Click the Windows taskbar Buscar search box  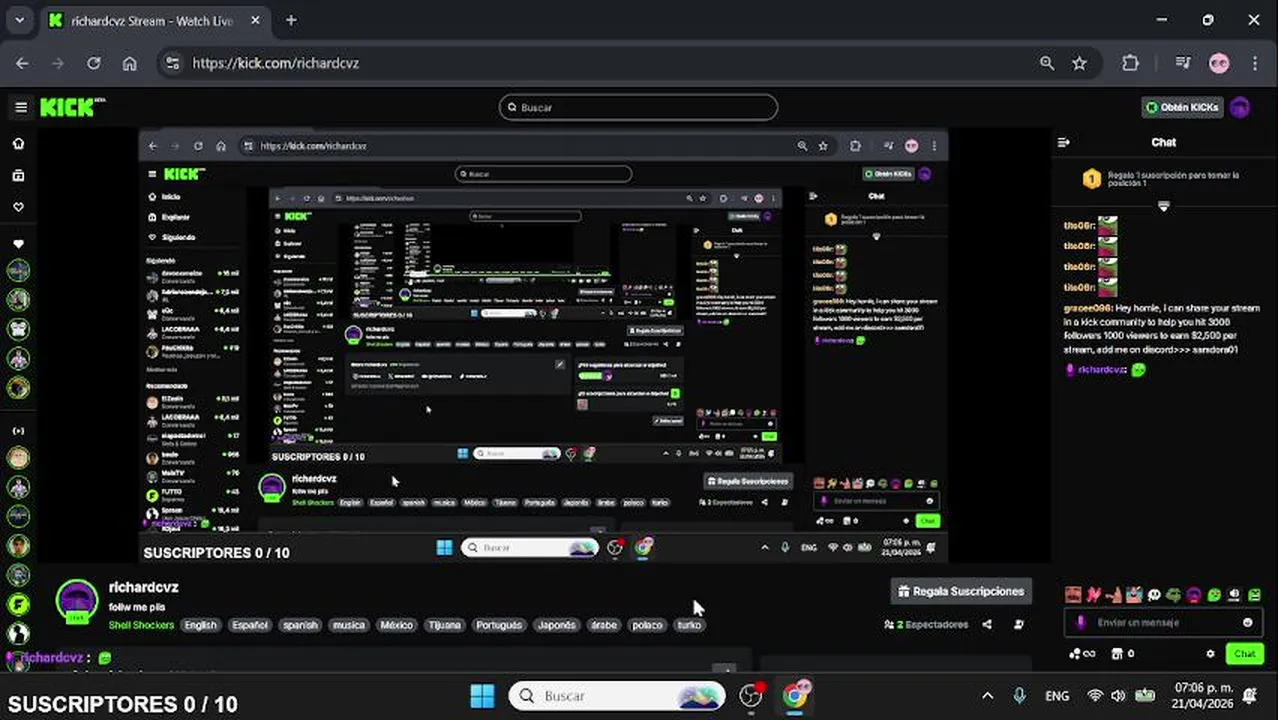[616, 695]
